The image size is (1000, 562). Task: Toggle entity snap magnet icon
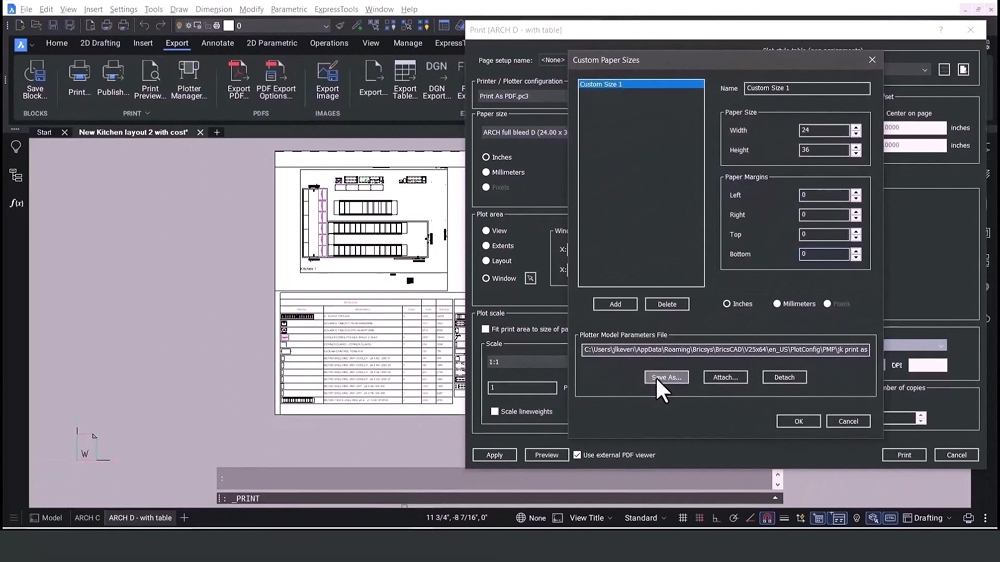(x=767, y=518)
